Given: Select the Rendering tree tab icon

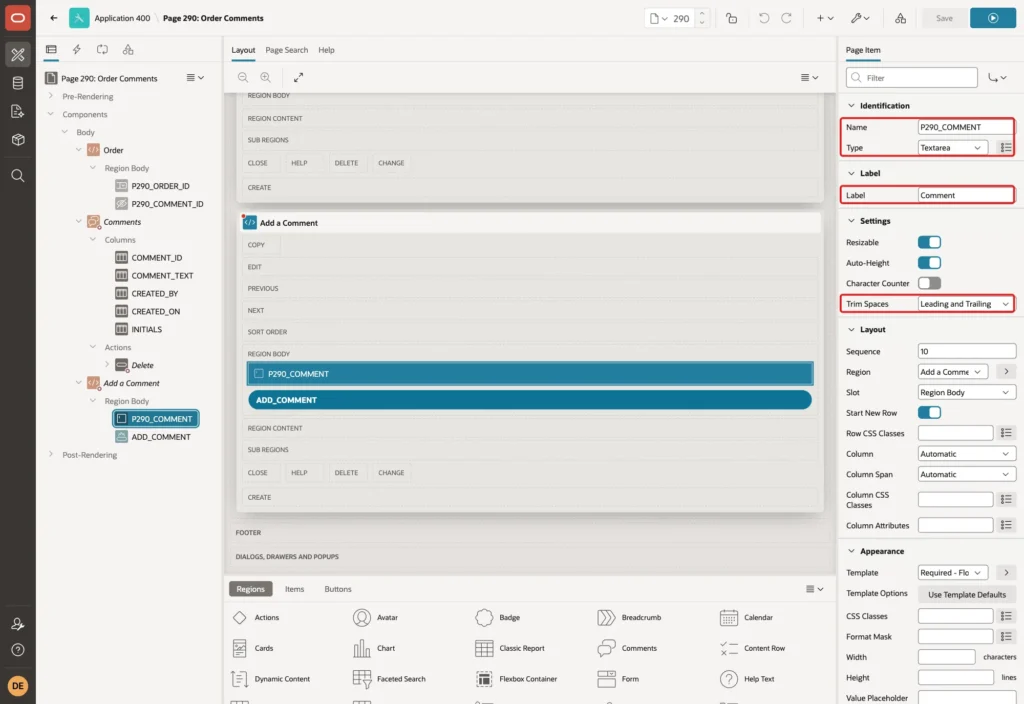Looking at the screenshot, I should pyautogui.click(x=51, y=50).
